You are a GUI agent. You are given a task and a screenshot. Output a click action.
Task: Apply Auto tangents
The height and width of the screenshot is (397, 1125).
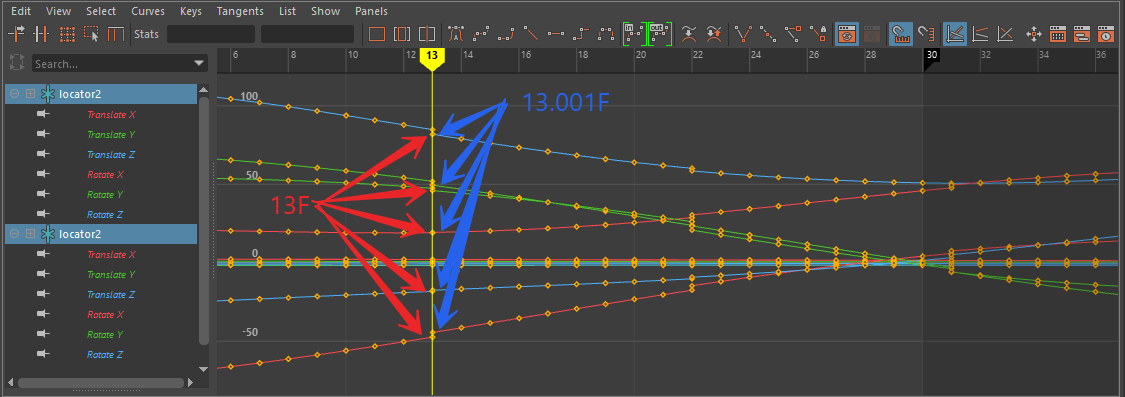(x=456, y=33)
